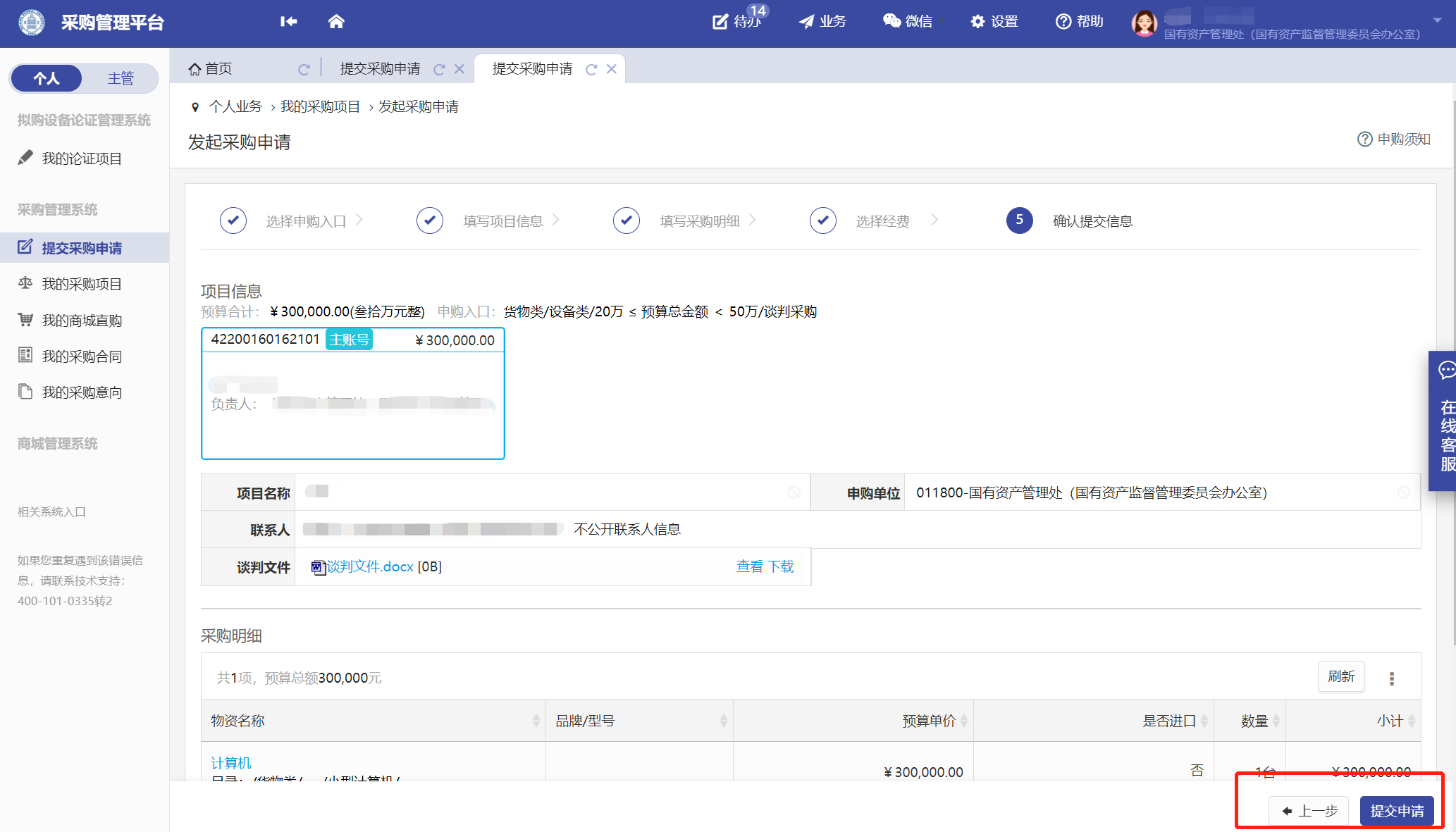Switch sidebar to 个人 mode

coord(47,78)
